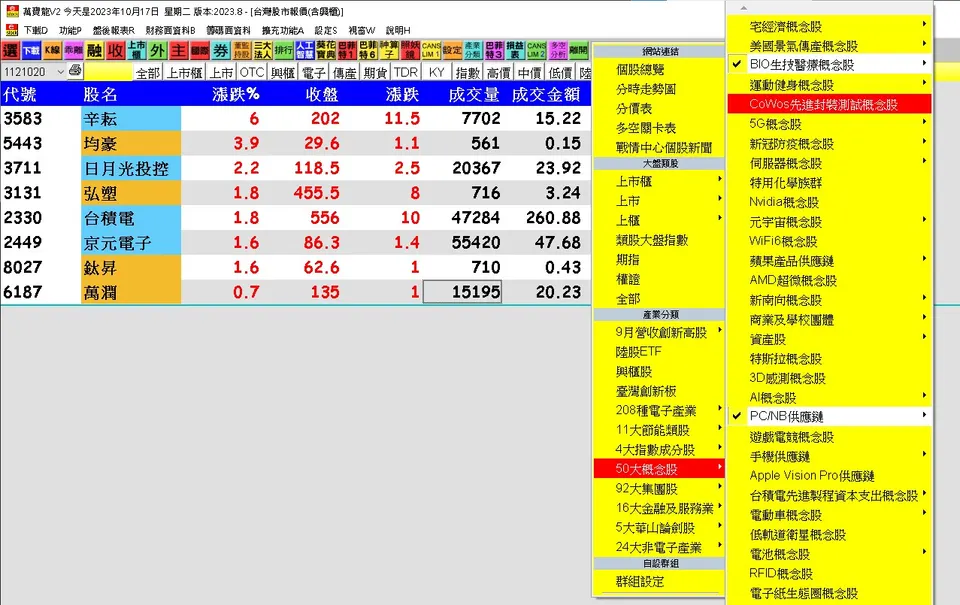The image size is (960, 605).
Task: Click the scroll-up arrow atop the concept submenu
Action: 743,8
